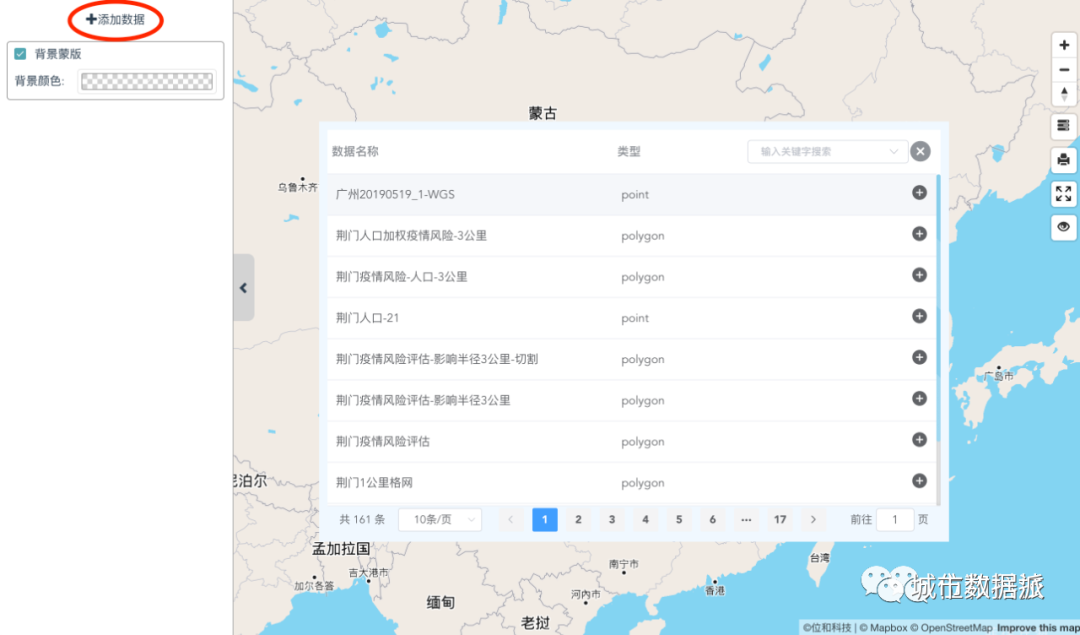
Task: Click the 添加数据 add data button
Action: pos(115,19)
